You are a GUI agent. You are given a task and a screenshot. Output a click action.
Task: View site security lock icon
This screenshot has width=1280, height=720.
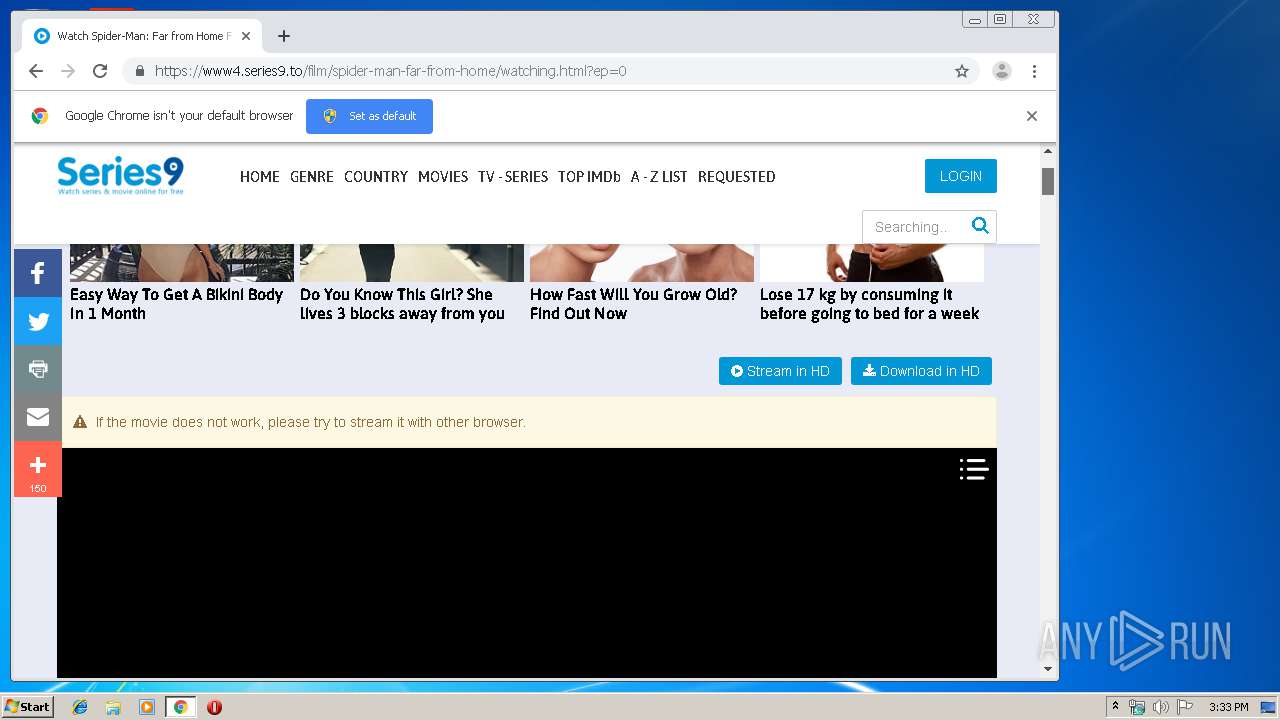tap(139, 71)
